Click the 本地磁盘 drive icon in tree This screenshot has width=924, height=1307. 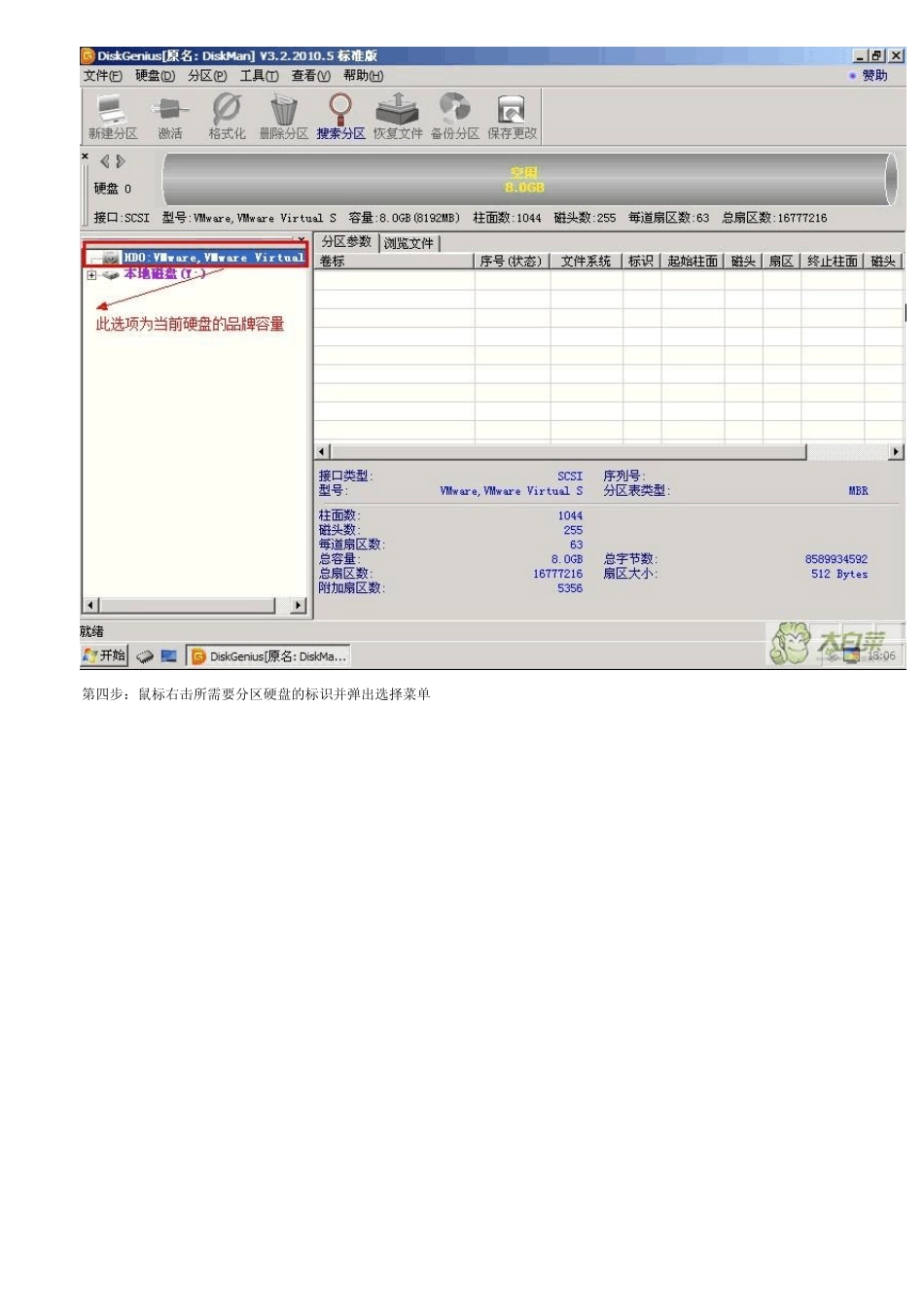click(x=111, y=274)
